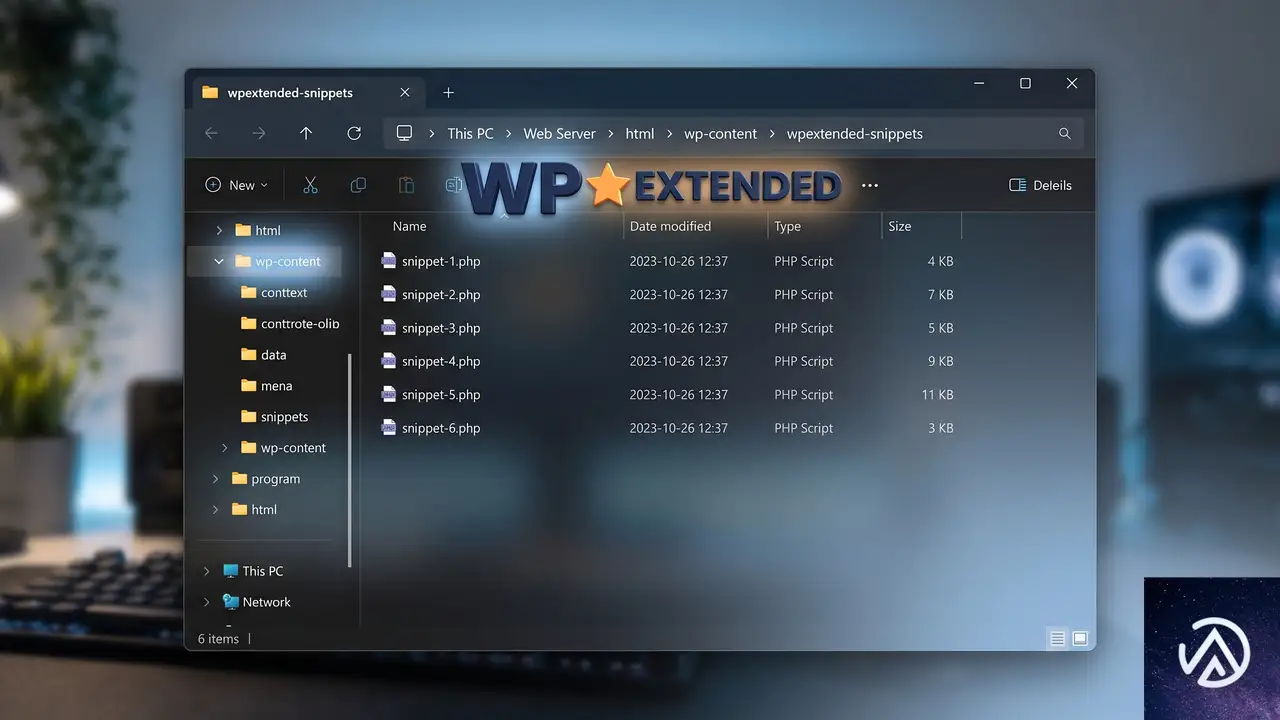Close the wpextended-snippets tab
Image resolution: width=1280 pixels, height=720 pixels.
(x=405, y=92)
